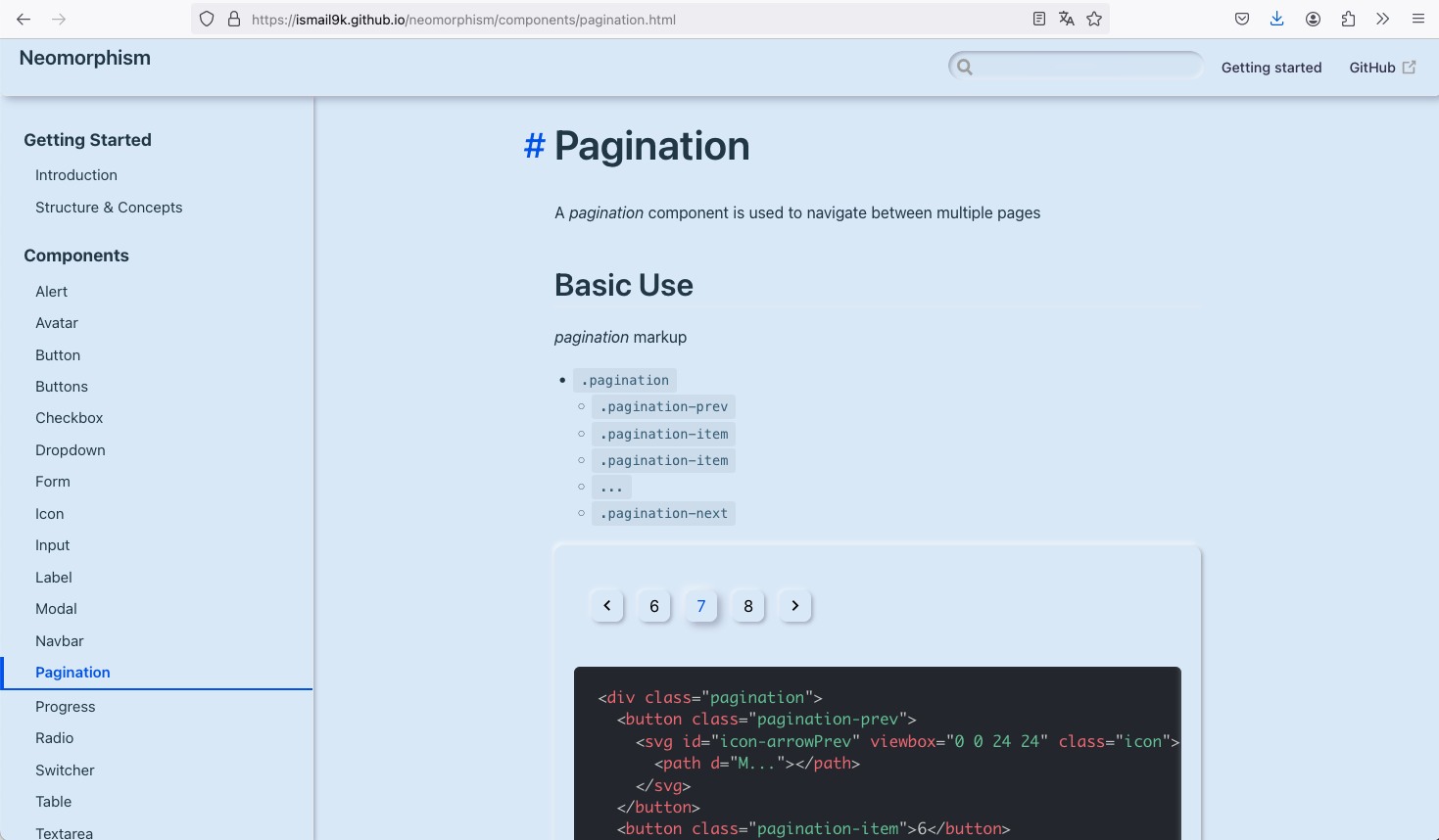Open the Checkbox component page
This screenshot has height=840, width=1439.
pyautogui.click(x=69, y=418)
